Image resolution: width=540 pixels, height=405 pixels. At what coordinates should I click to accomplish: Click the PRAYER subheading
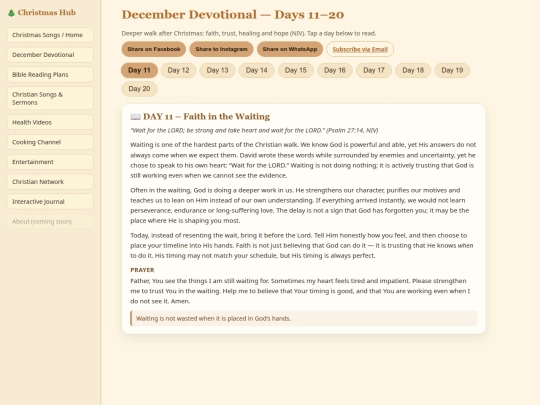[142, 270]
